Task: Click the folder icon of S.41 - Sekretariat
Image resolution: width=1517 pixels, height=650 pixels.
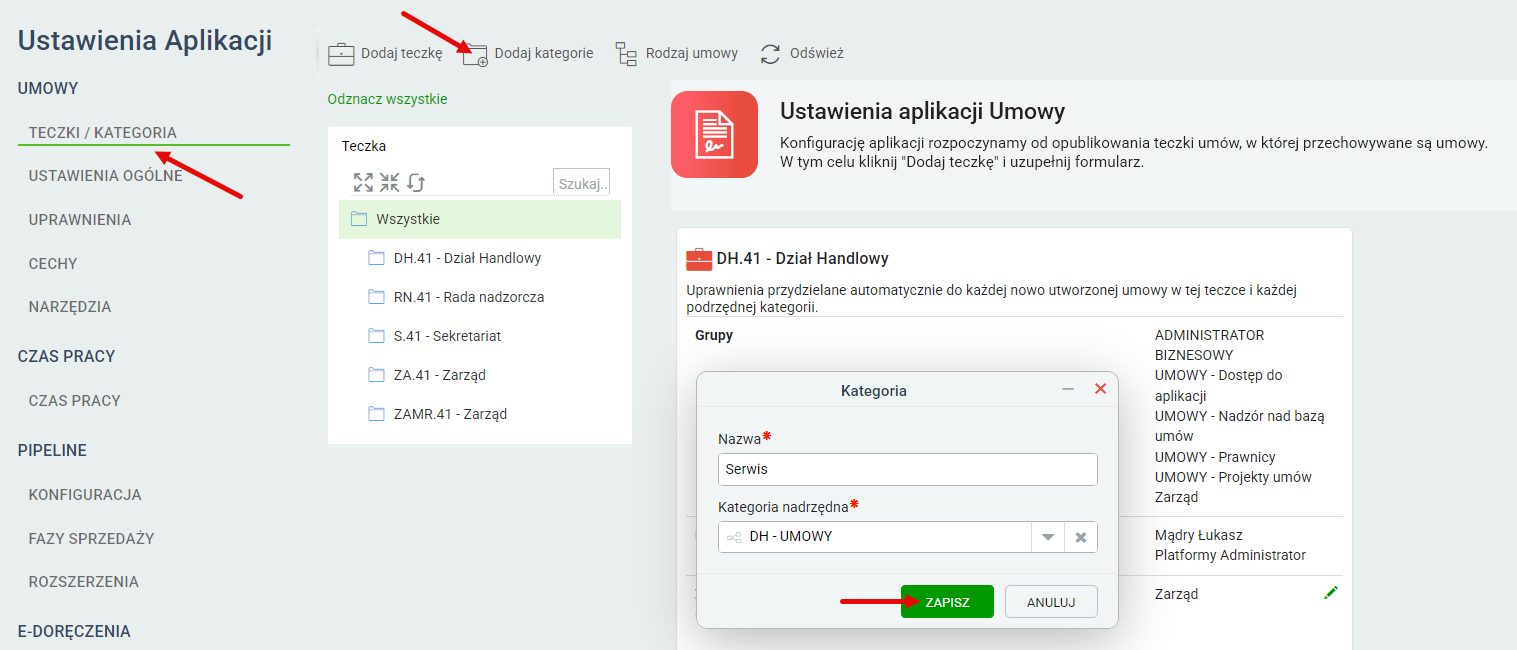Action: 376,336
